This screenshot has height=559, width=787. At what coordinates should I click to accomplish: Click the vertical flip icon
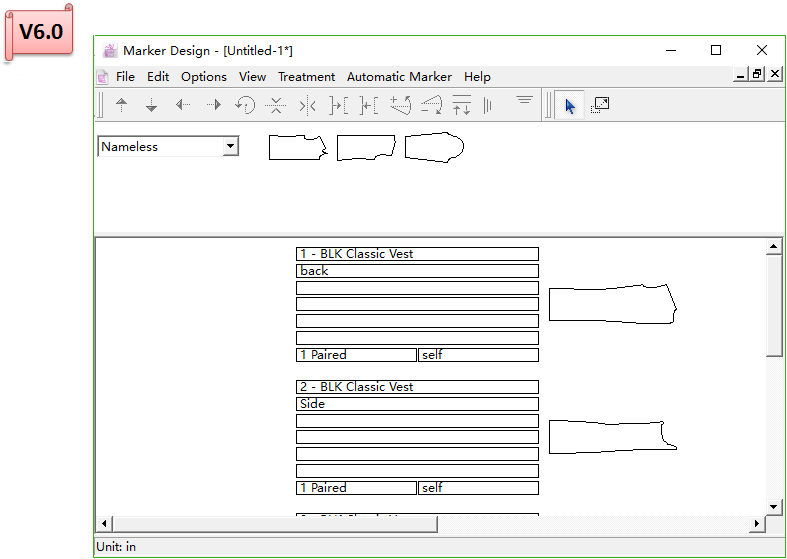click(276, 105)
